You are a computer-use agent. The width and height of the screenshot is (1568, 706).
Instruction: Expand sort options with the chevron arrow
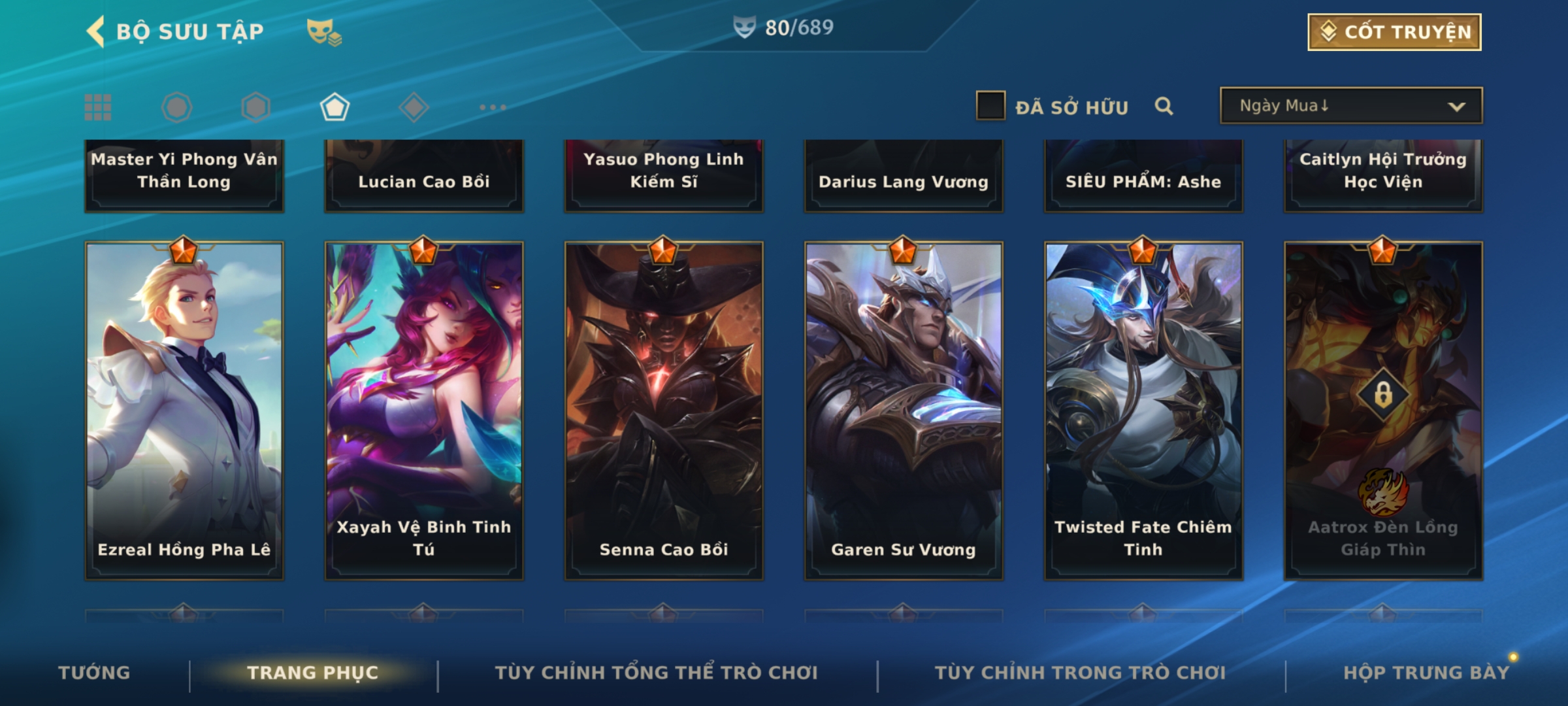(1456, 107)
